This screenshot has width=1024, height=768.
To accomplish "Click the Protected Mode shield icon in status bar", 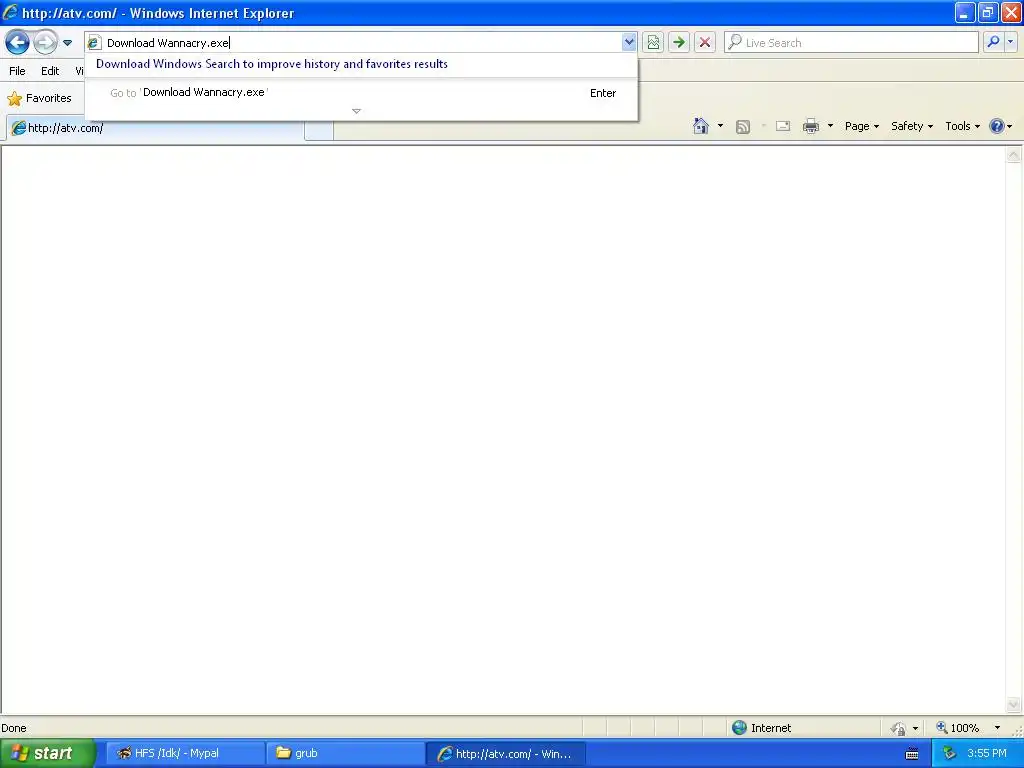I will click(x=899, y=728).
